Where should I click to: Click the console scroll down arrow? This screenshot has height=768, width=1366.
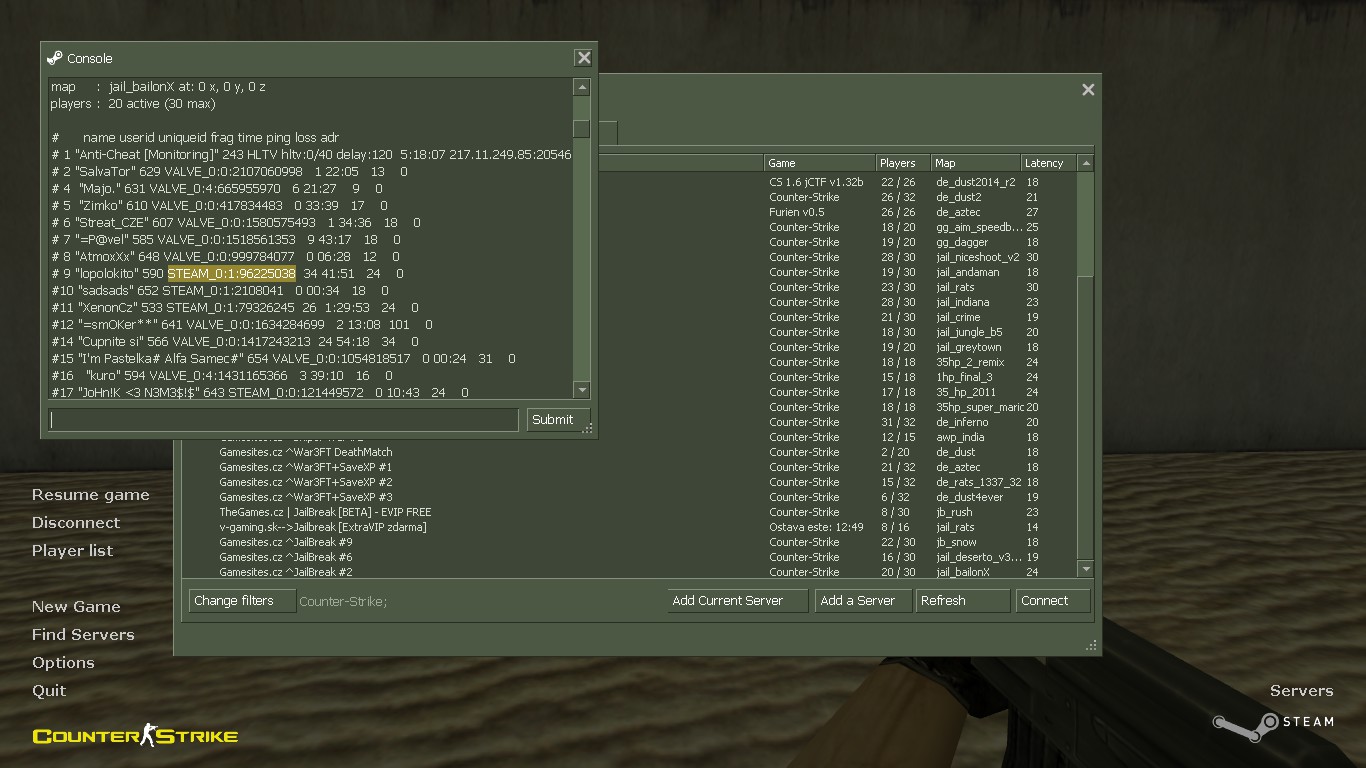581,389
